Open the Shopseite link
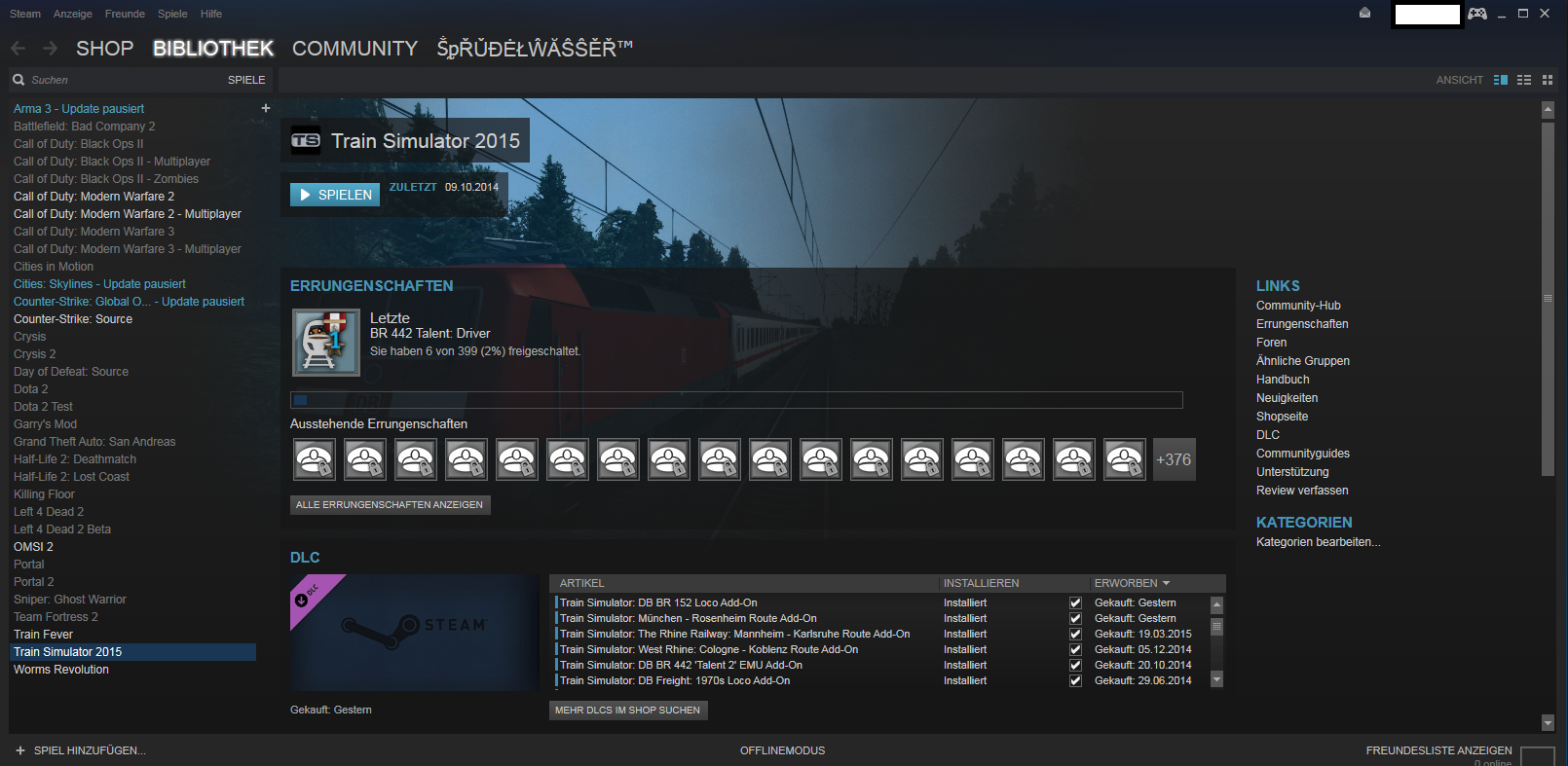The height and width of the screenshot is (766, 1568). [x=1282, y=417]
